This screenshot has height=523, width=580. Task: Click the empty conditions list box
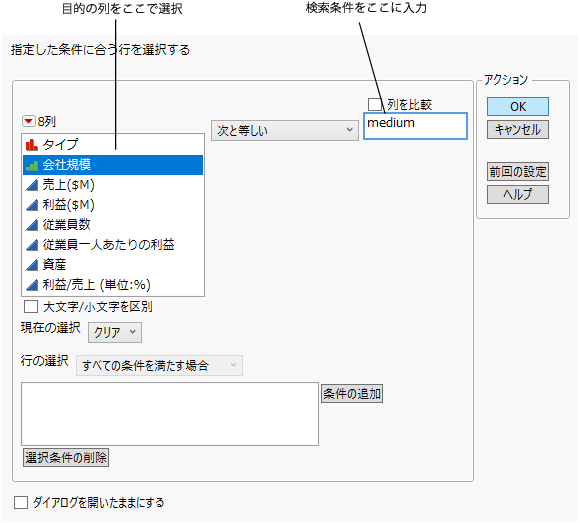coord(170,414)
